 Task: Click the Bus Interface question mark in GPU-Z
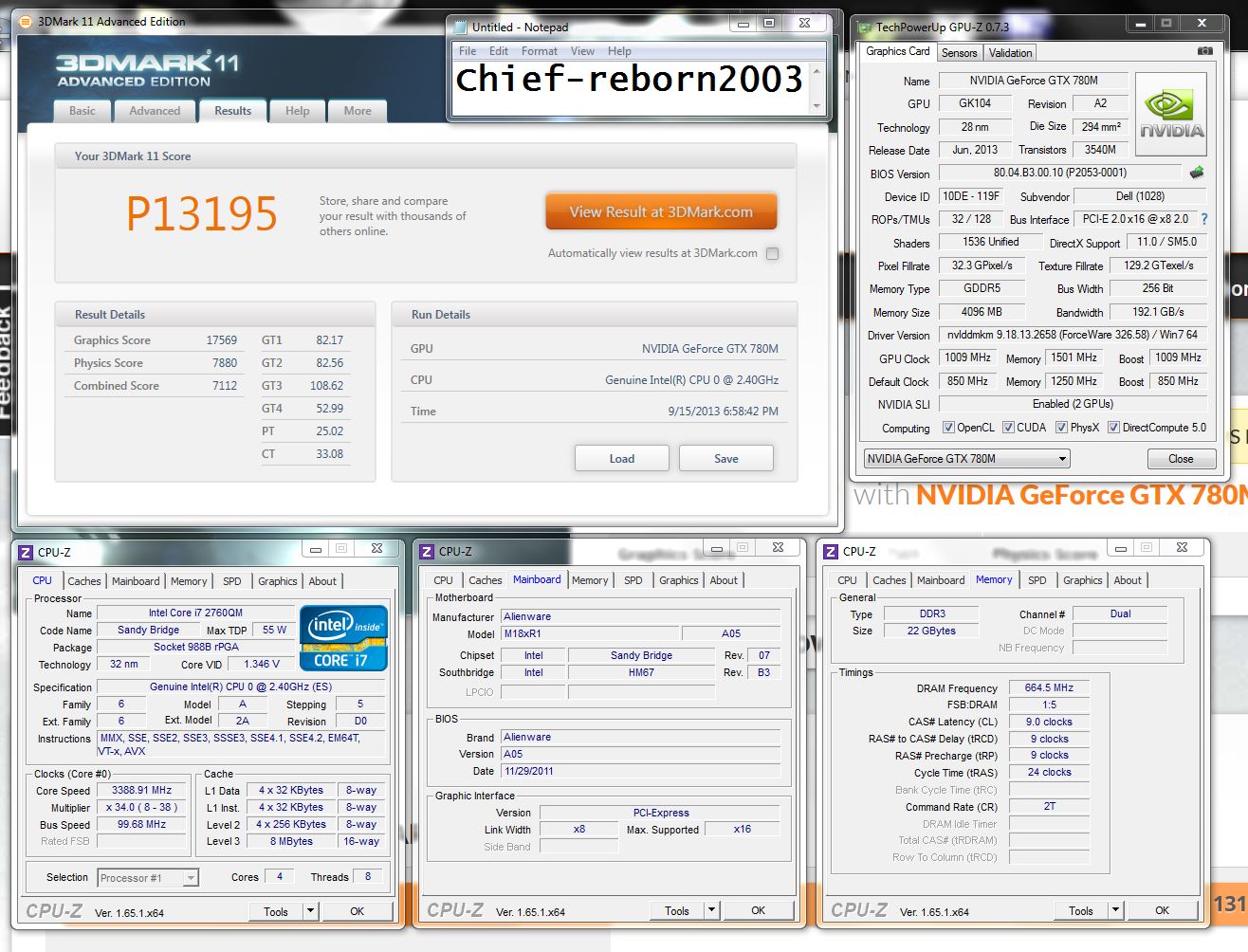[x=1204, y=219]
